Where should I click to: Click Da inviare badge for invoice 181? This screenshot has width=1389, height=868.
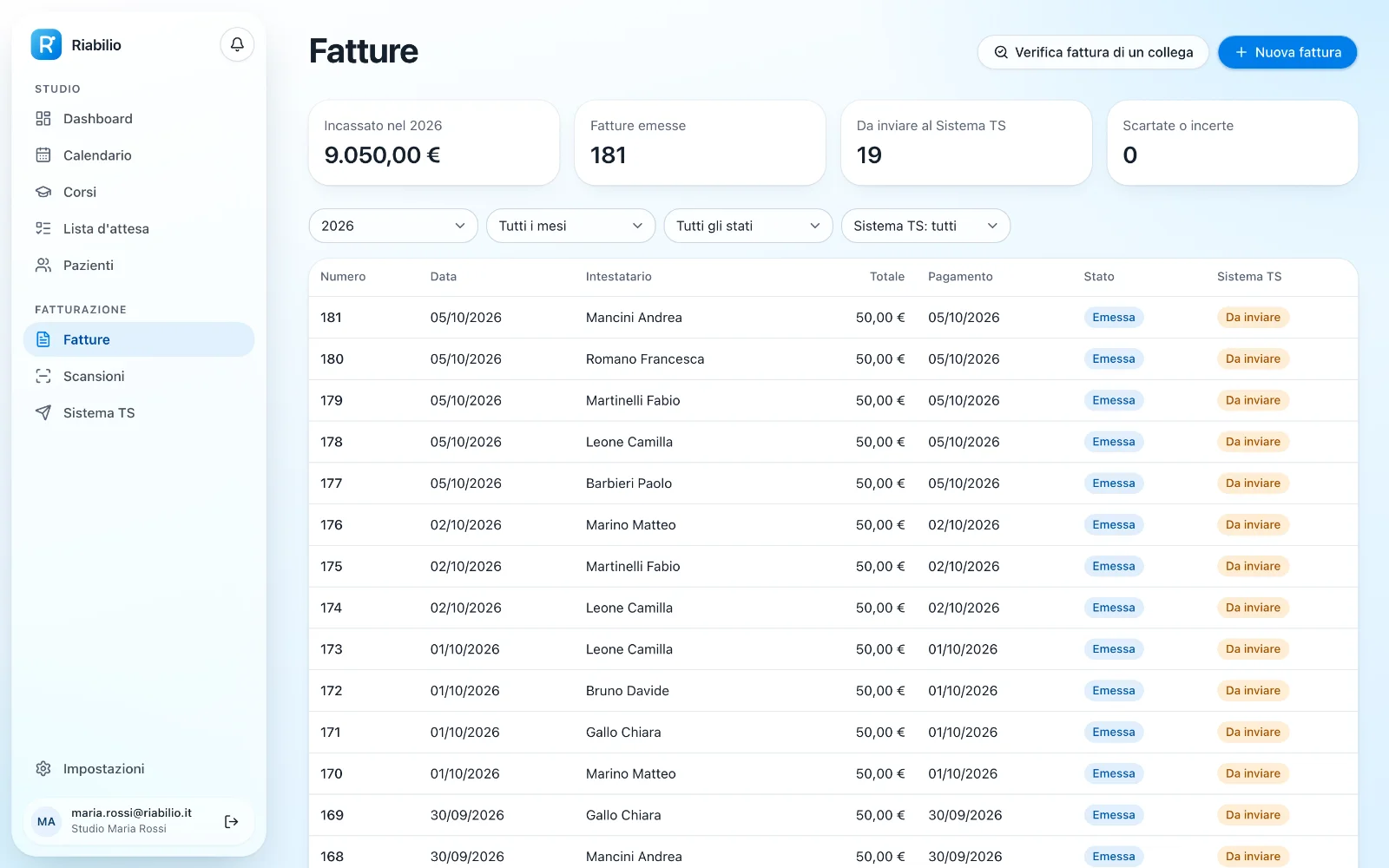pyautogui.click(x=1253, y=318)
